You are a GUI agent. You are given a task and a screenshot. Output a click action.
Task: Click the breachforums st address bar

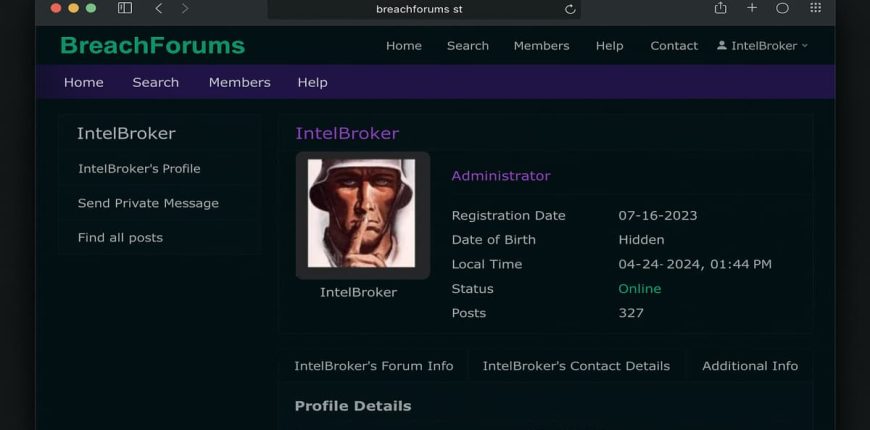[x=423, y=9]
